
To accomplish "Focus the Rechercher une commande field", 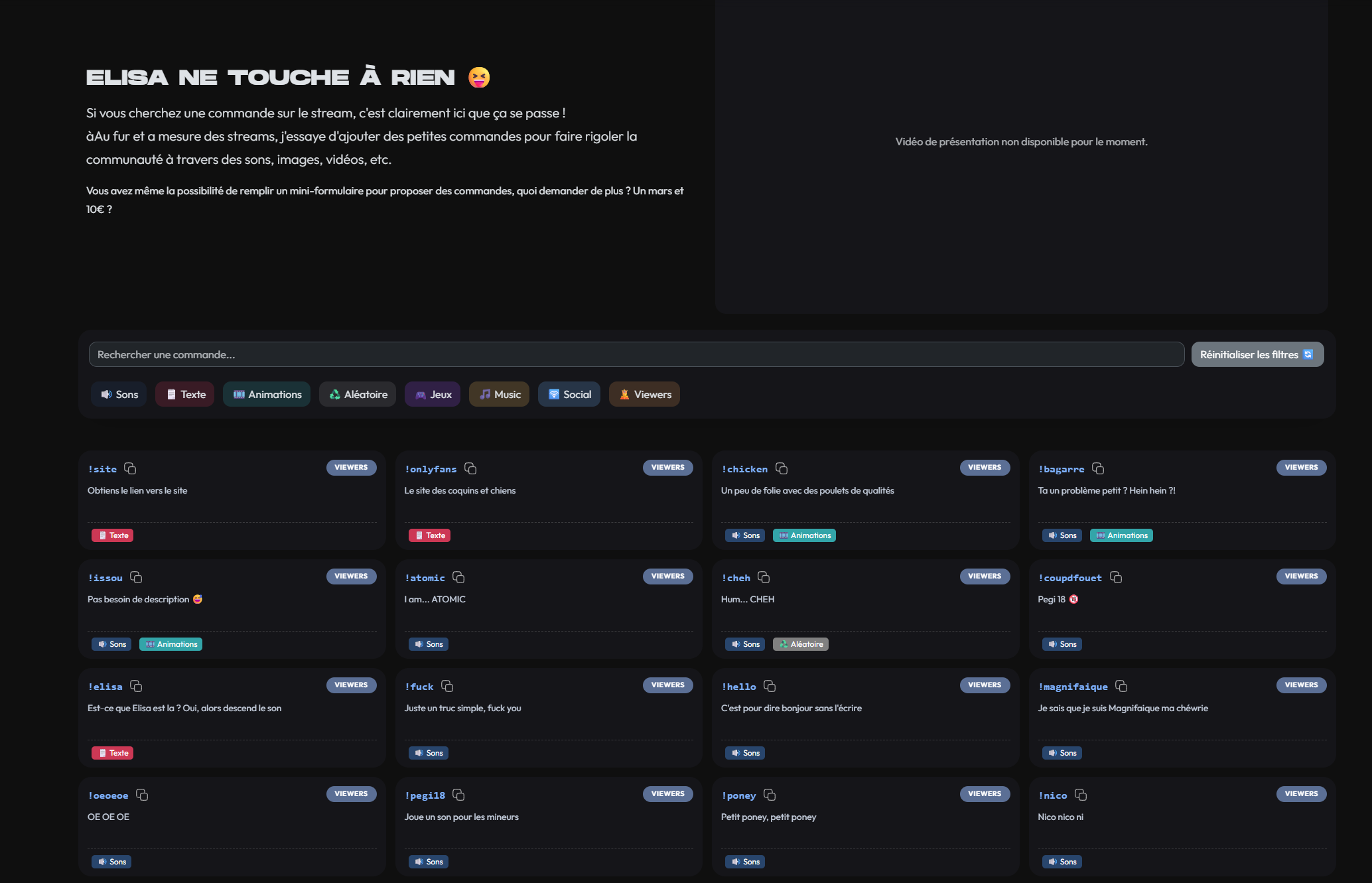I will tap(636, 354).
